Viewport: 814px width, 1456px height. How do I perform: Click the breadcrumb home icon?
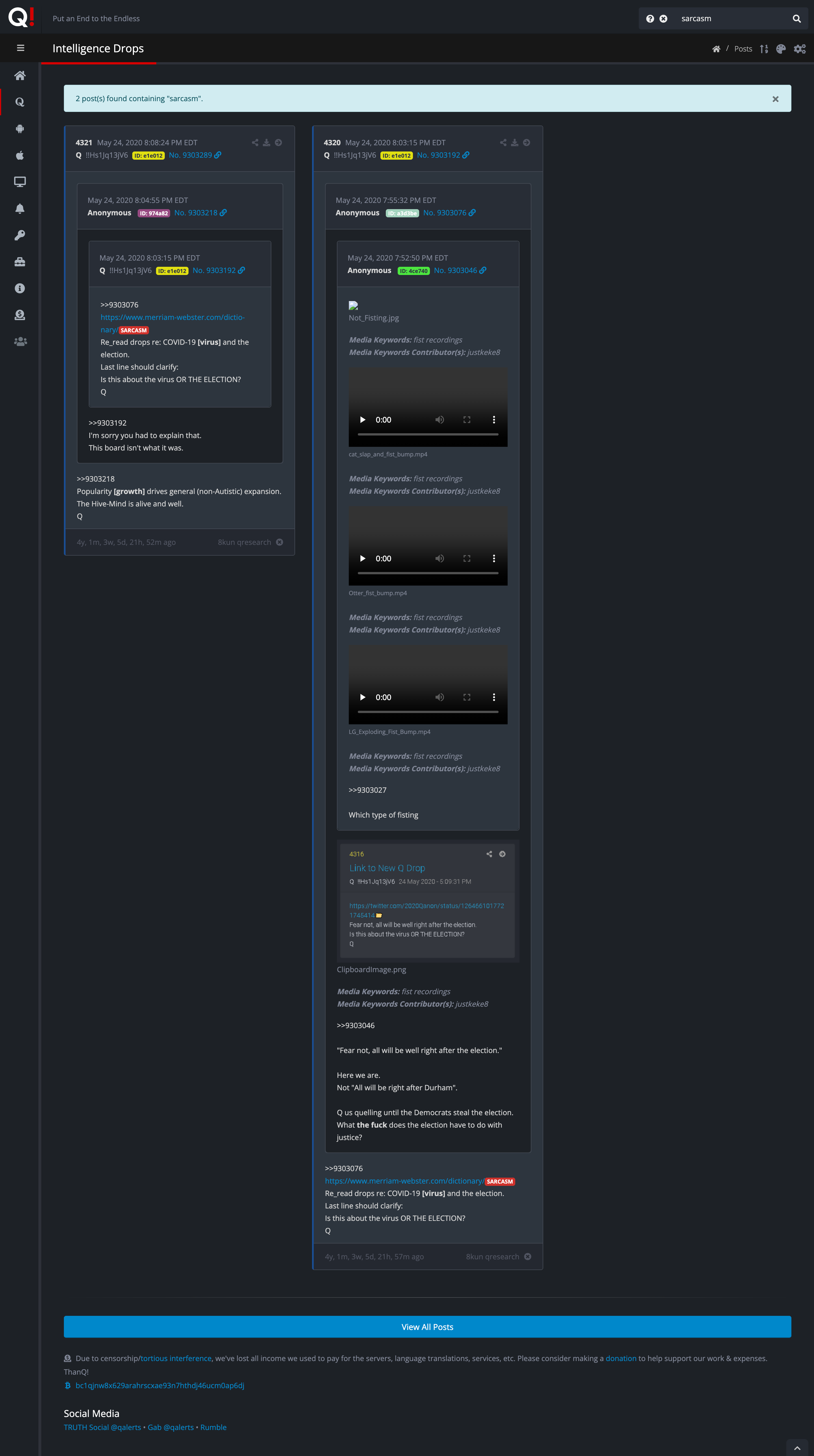point(716,49)
